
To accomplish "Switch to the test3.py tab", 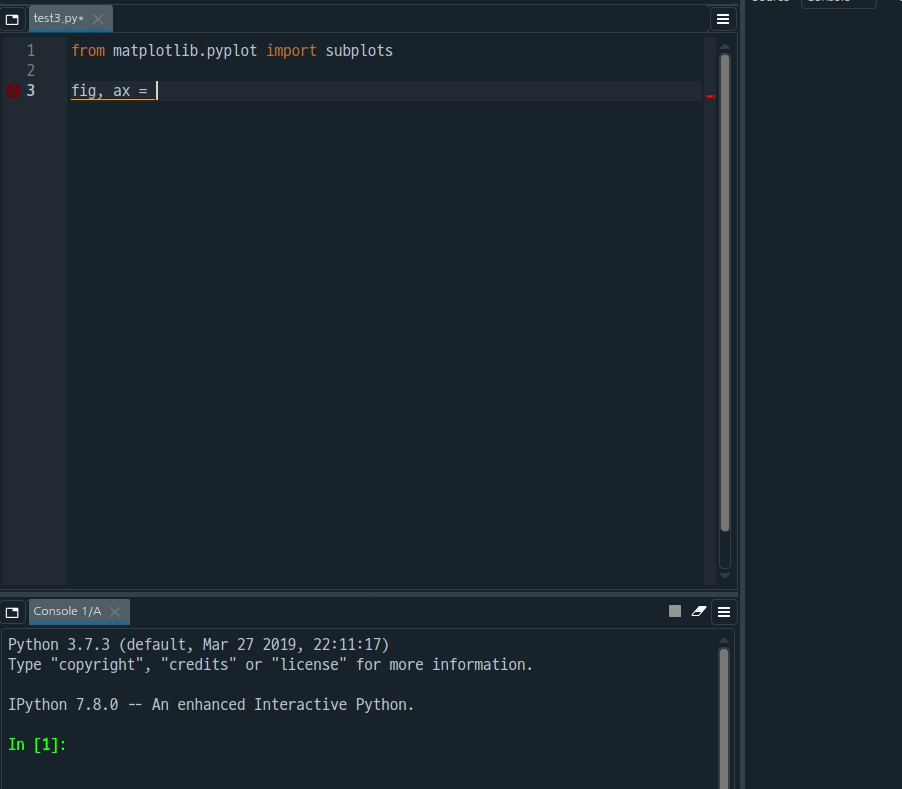I will (x=60, y=17).
